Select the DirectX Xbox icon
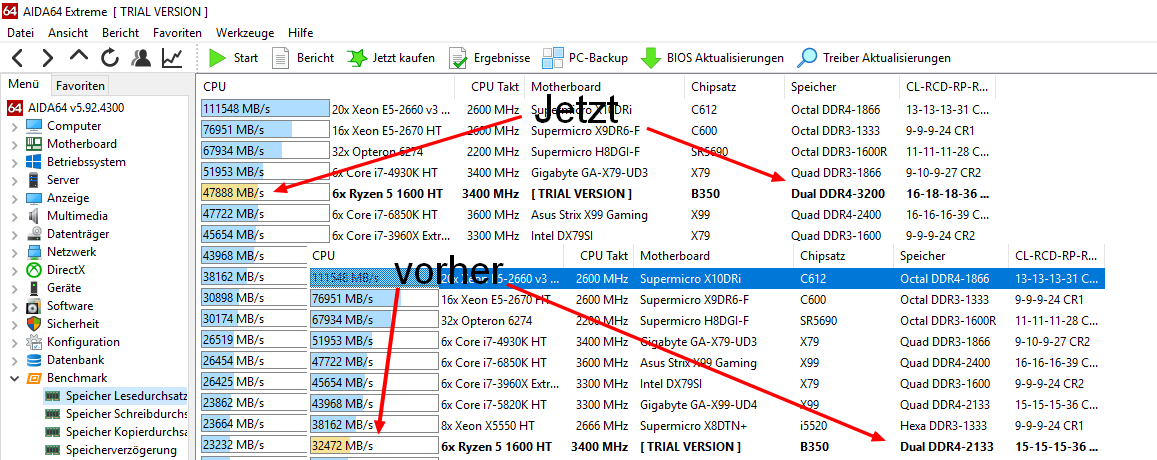Screen dimensions: 1157x460 (x=34, y=270)
